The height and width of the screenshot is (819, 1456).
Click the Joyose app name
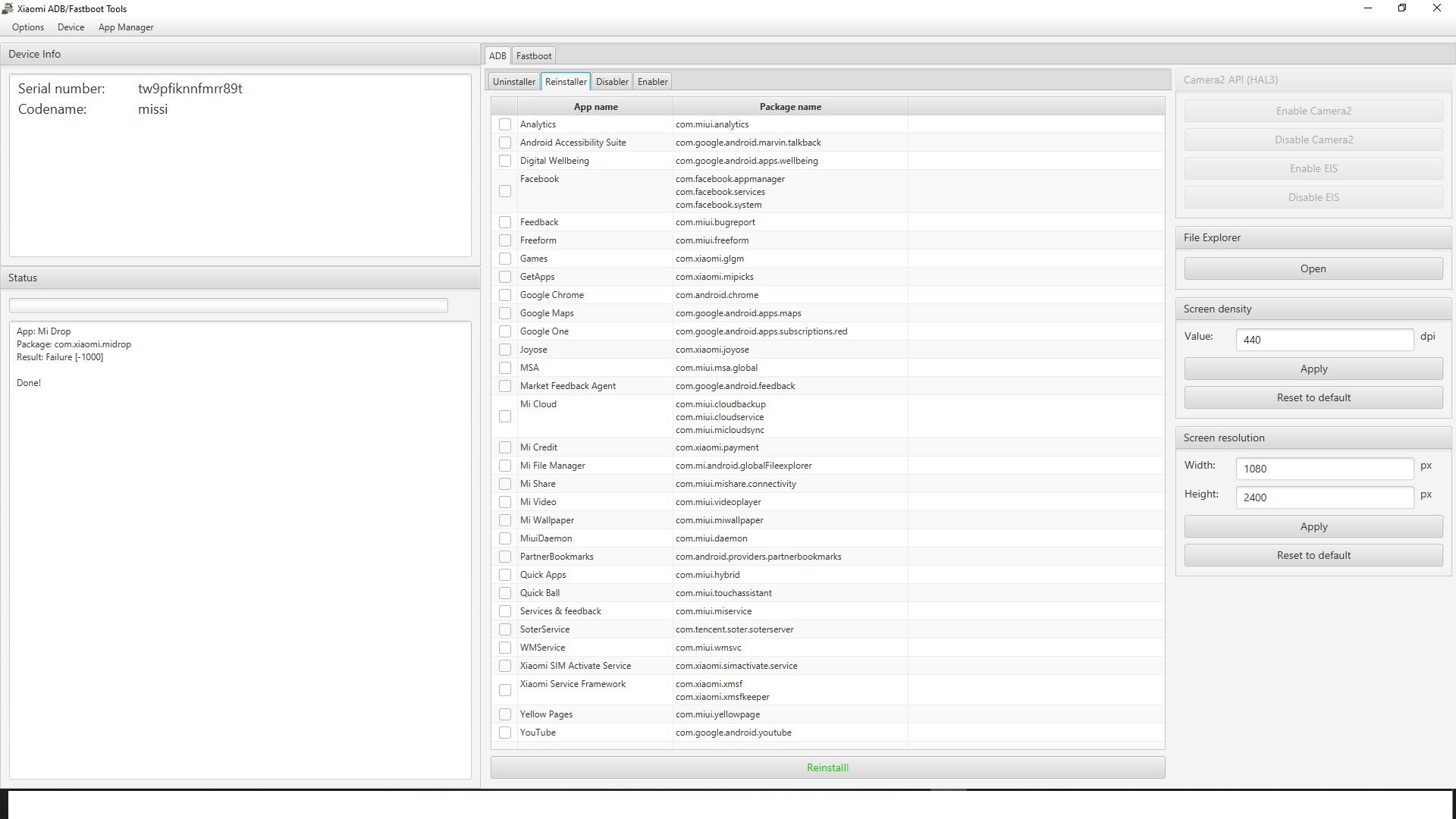click(533, 350)
